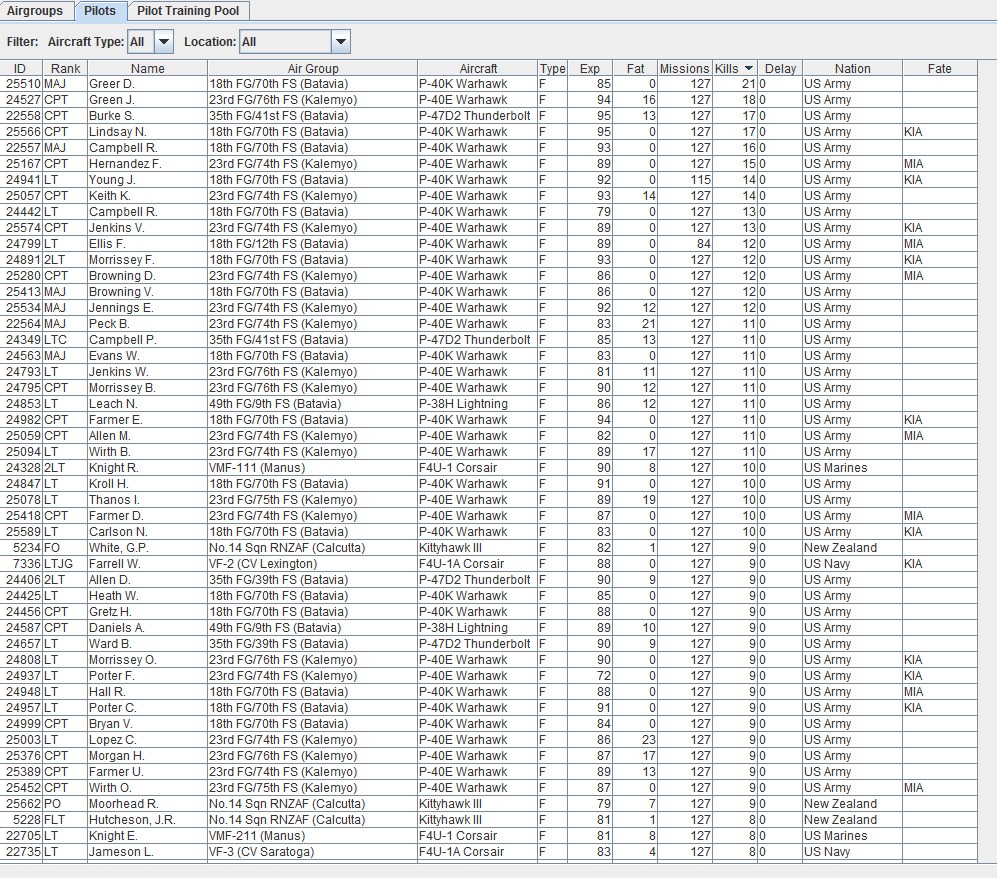
Task: Click White, G.P. name cell
Action: (x=148, y=548)
